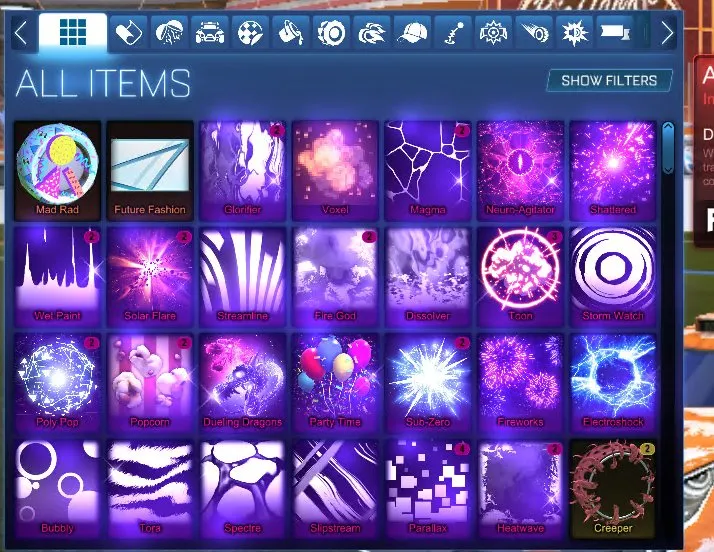Select the Glorifier goal explosion

[x=243, y=171]
